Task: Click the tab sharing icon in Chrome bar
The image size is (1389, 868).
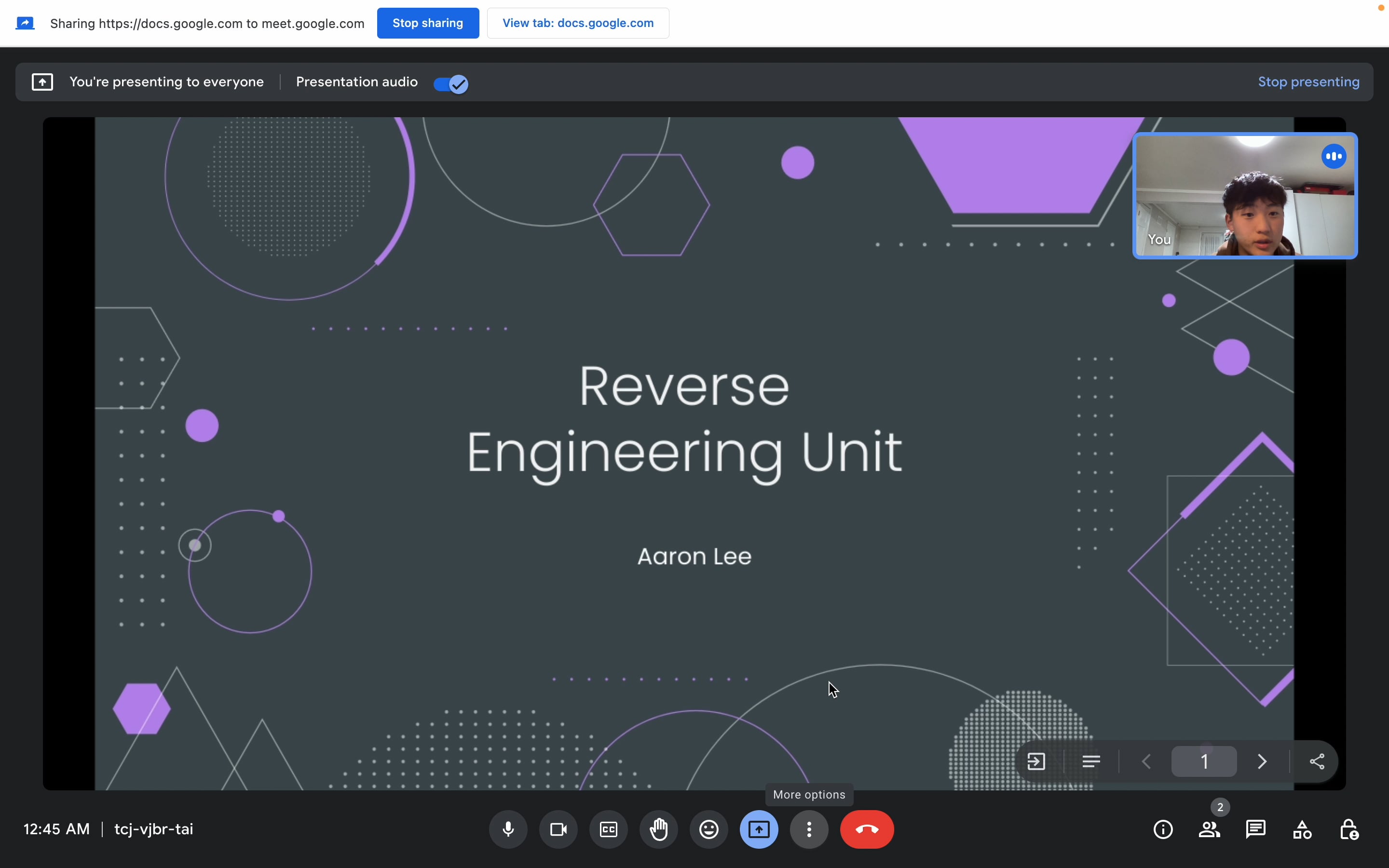Action: click(25, 23)
